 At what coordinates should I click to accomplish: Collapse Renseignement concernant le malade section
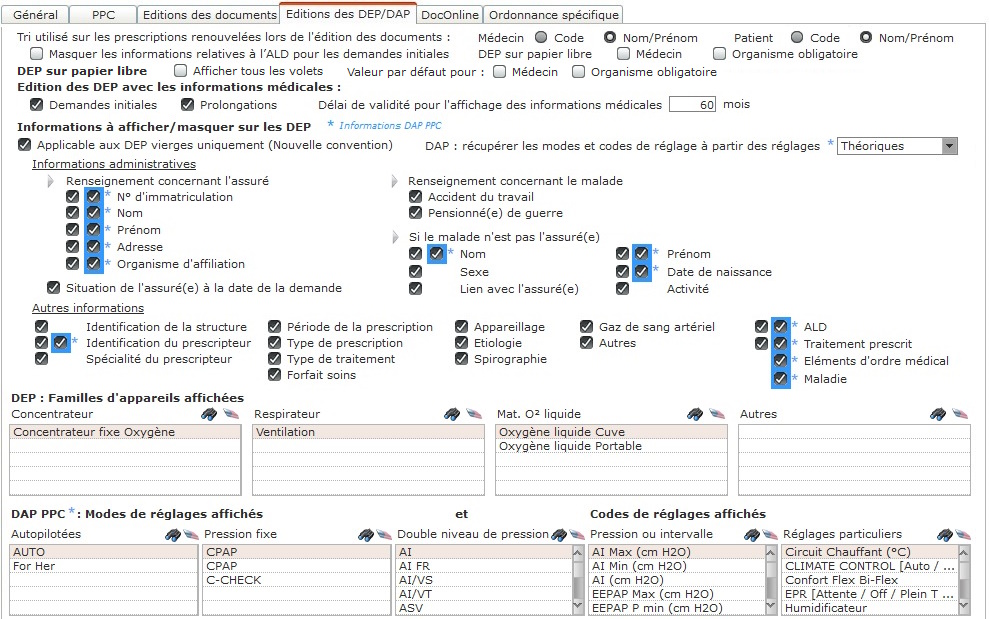(x=395, y=182)
